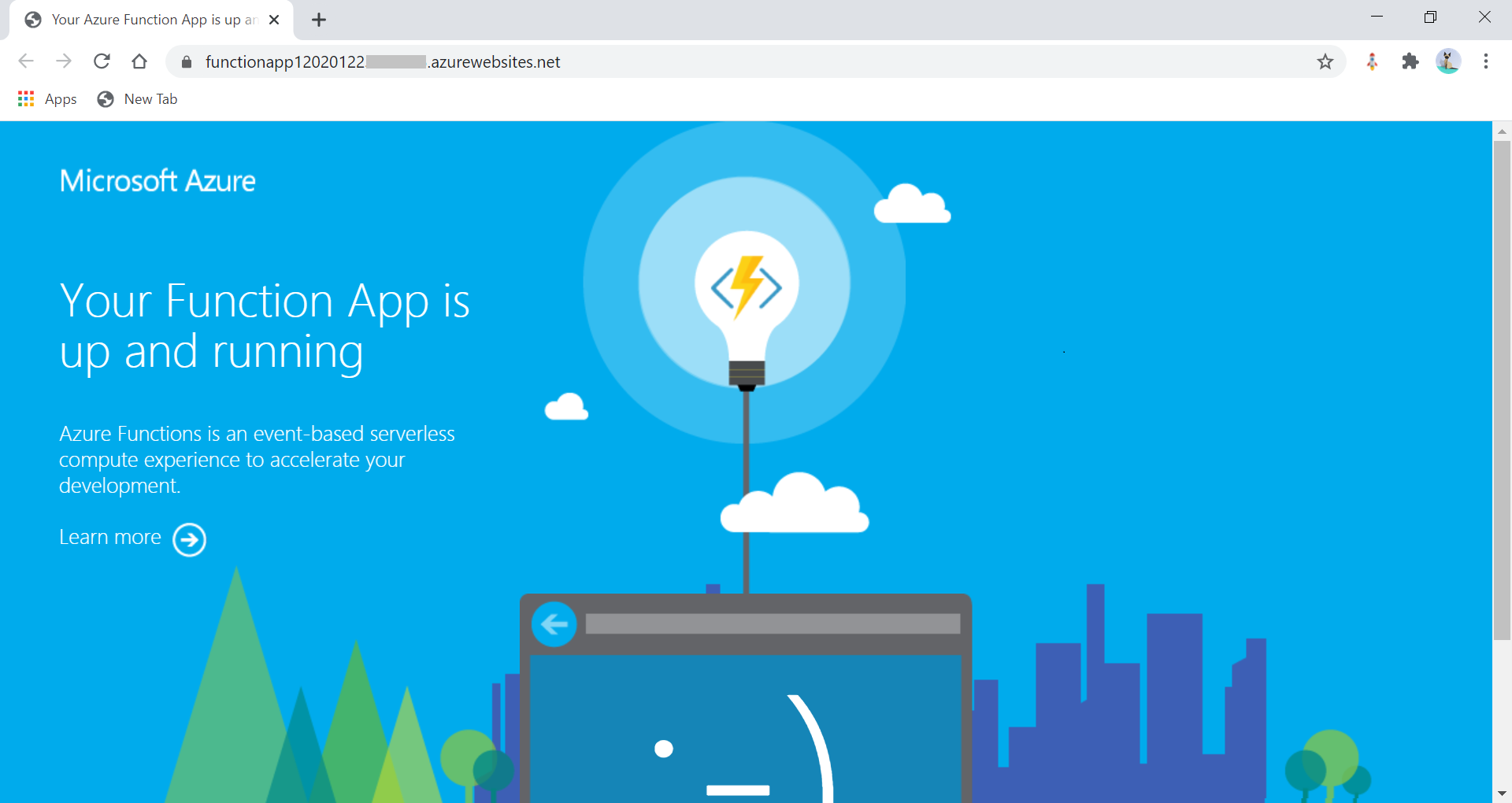1512x803 pixels.
Task: Click the 'Azure Functions is an event-based serverless' paragraph
Action: [x=257, y=460]
